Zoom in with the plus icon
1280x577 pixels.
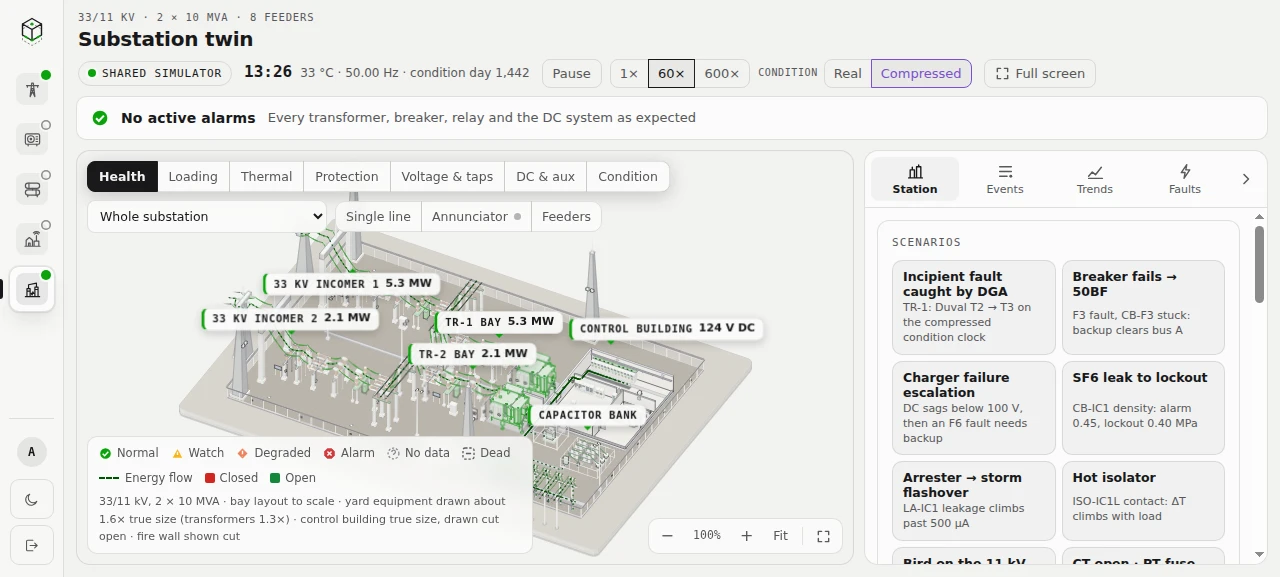pos(746,536)
